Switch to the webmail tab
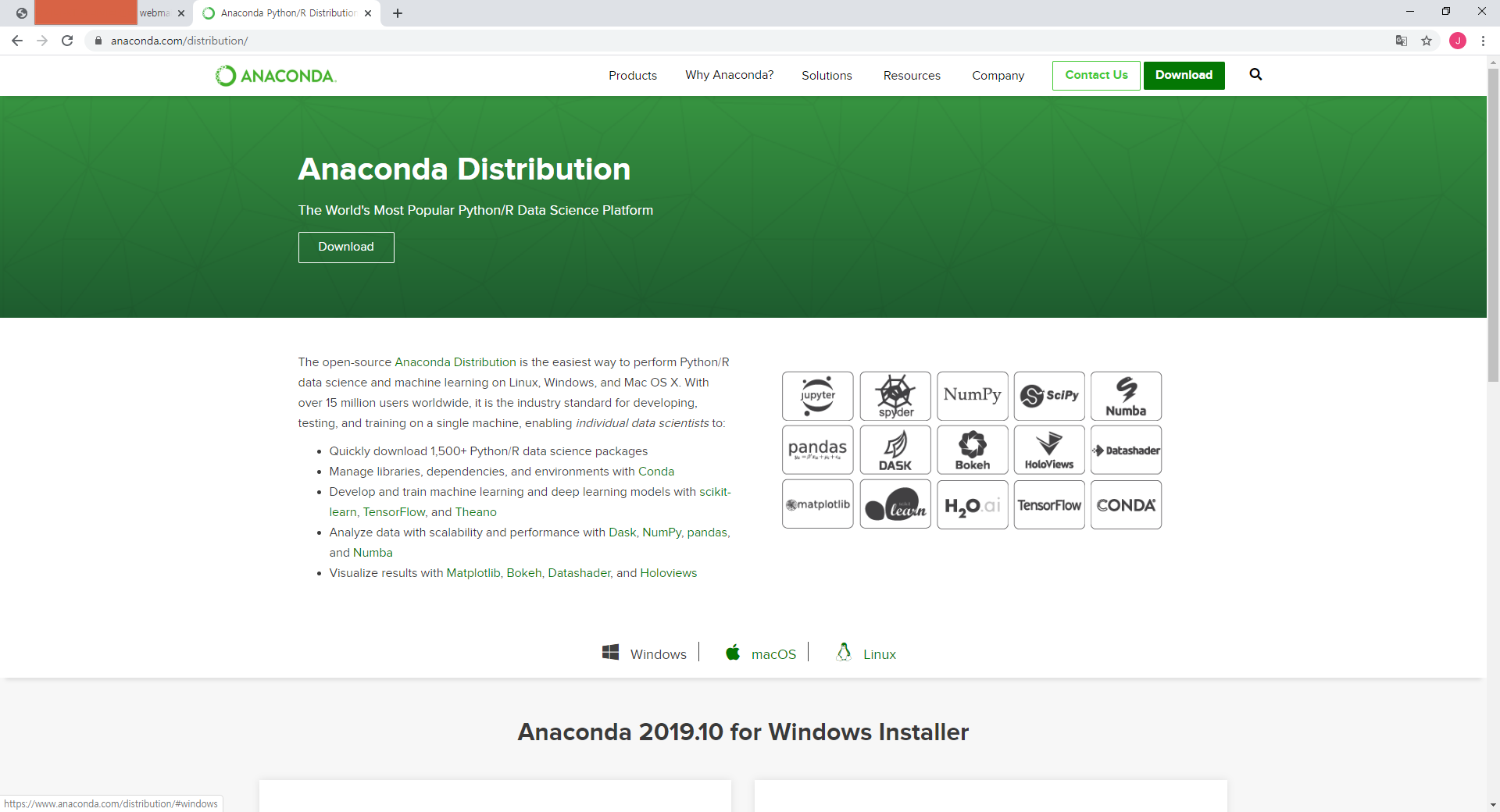 [x=102, y=13]
